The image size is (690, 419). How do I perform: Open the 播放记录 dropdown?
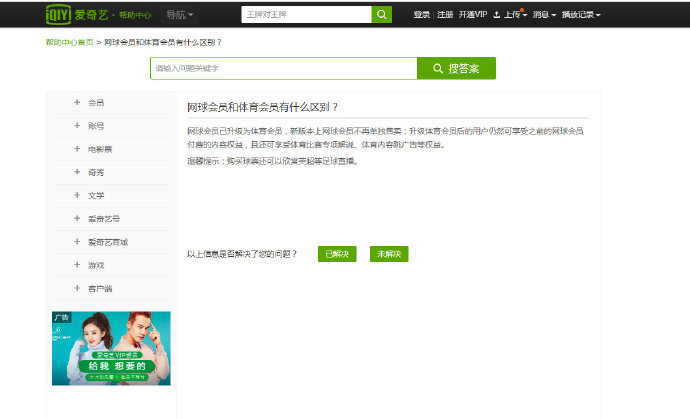581,15
